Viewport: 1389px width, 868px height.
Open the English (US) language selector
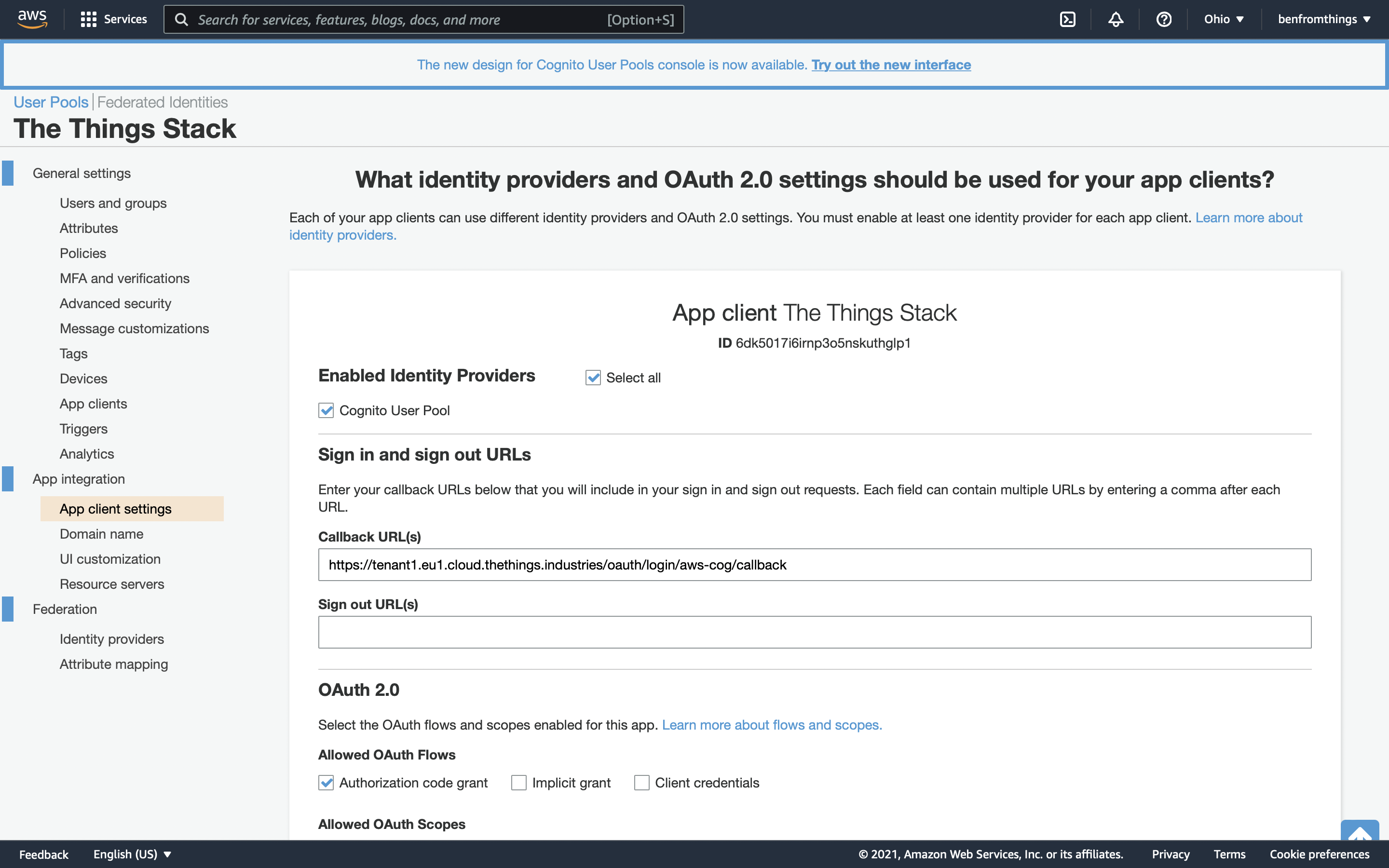132,854
